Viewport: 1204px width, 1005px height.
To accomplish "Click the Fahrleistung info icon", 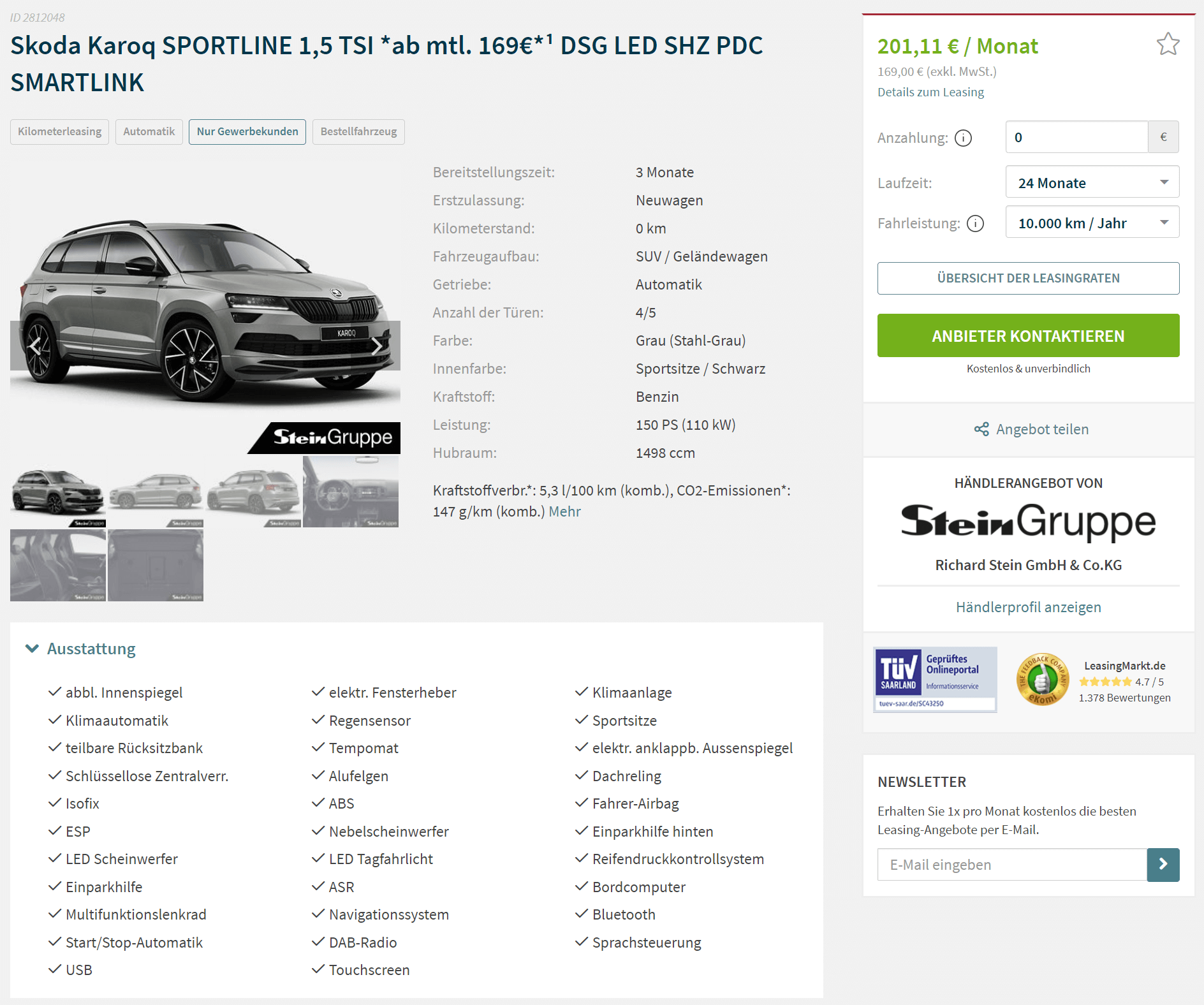I will click(x=975, y=223).
